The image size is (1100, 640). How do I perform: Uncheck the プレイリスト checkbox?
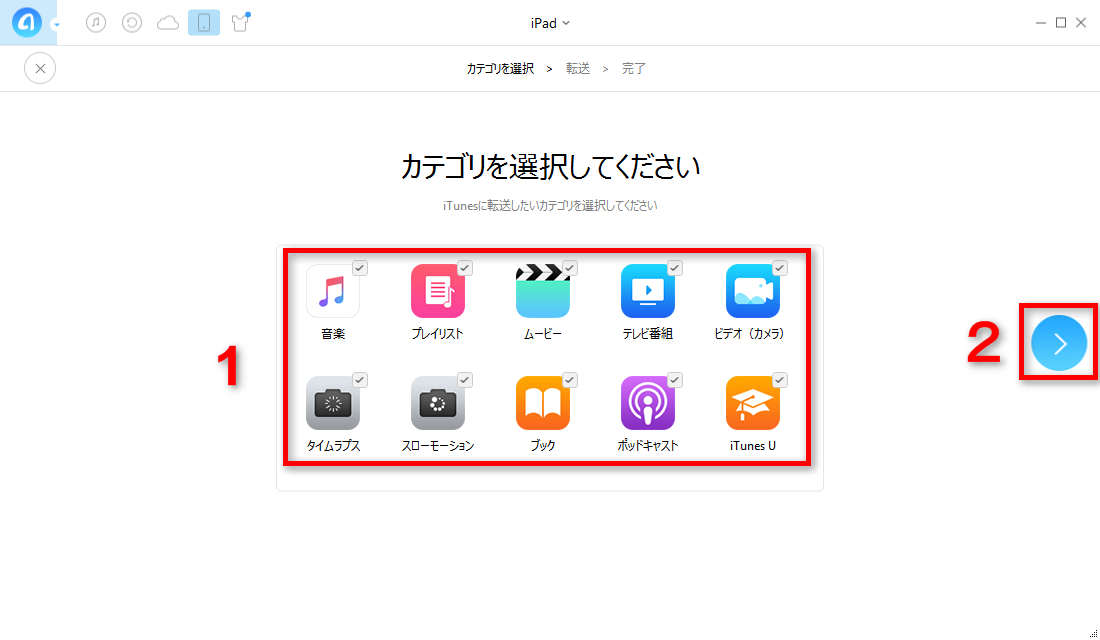(464, 268)
